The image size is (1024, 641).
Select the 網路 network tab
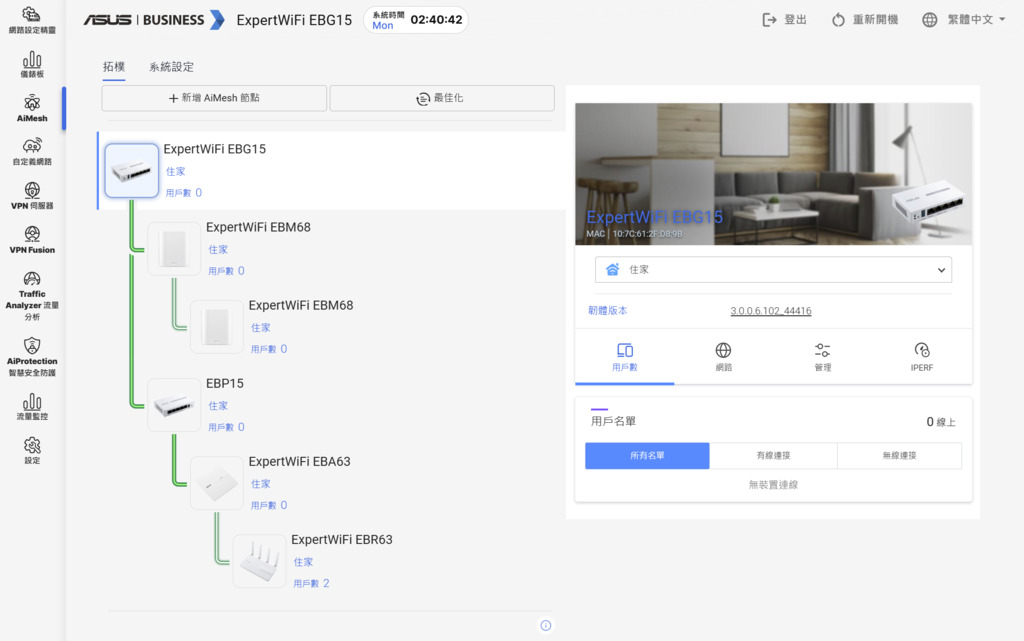724,357
